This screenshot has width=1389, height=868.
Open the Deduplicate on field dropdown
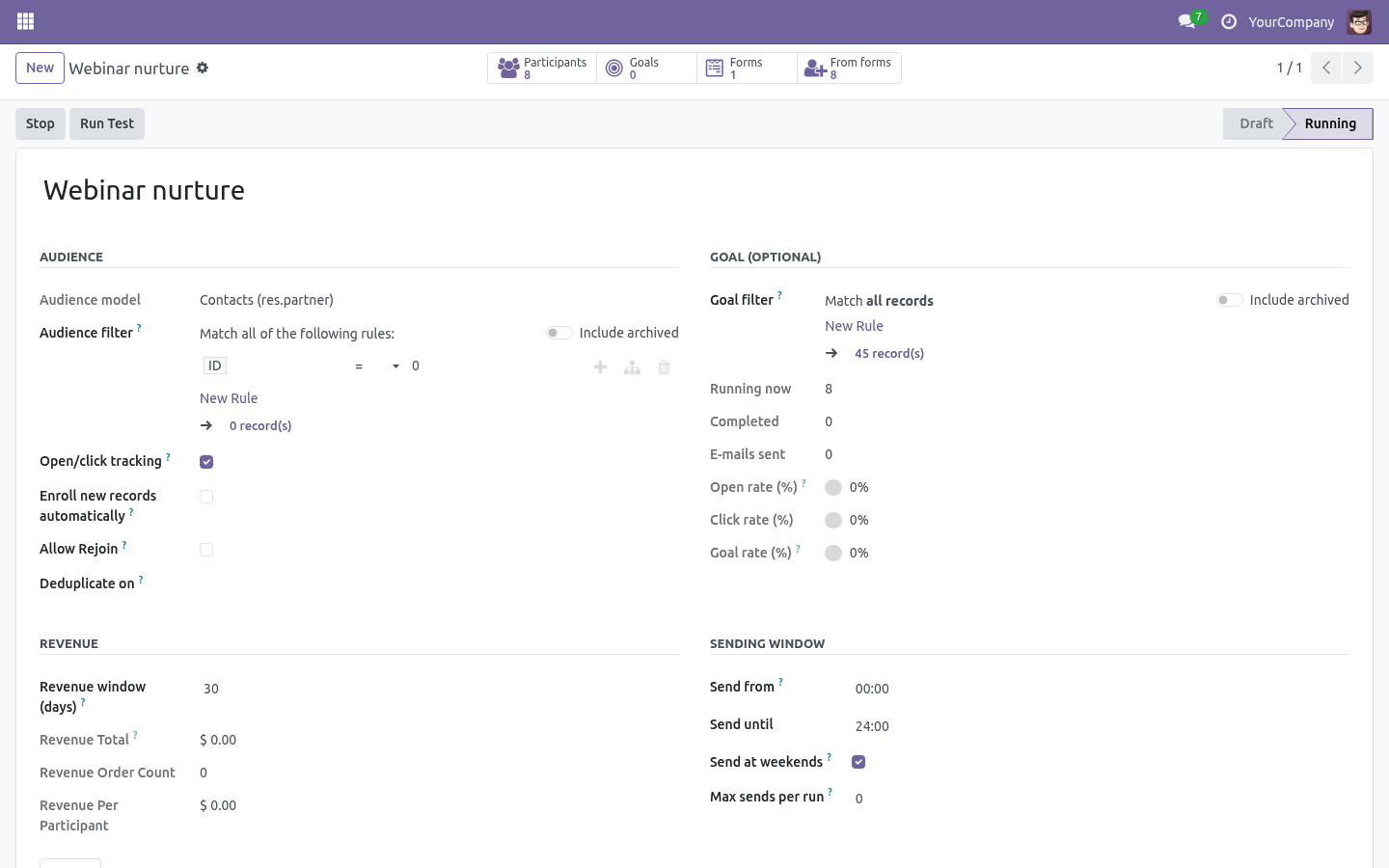click(x=439, y=583)
